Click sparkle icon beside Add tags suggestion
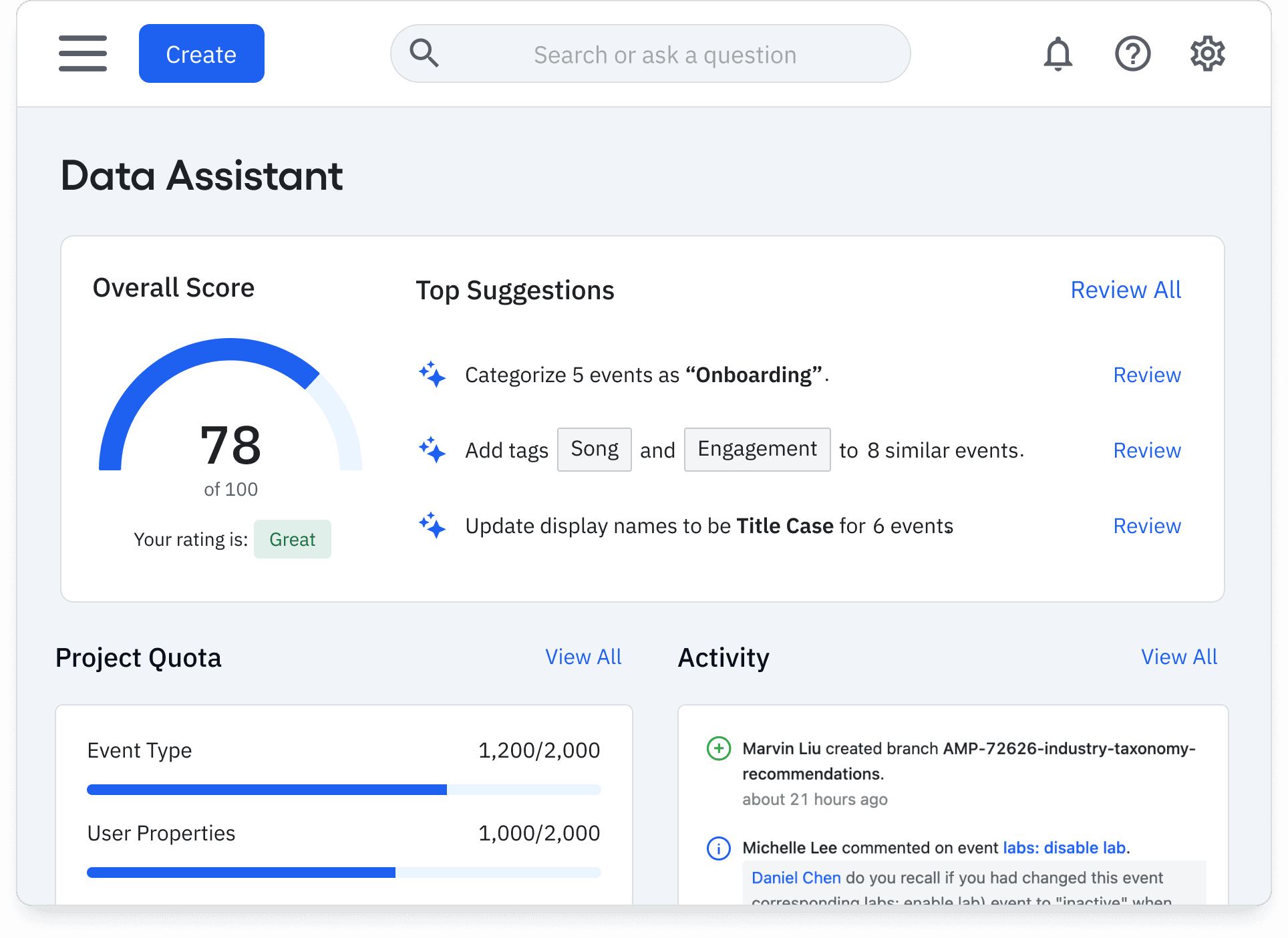The width and height of the screenshot is (1288, 938). click(x=432, y=450)
